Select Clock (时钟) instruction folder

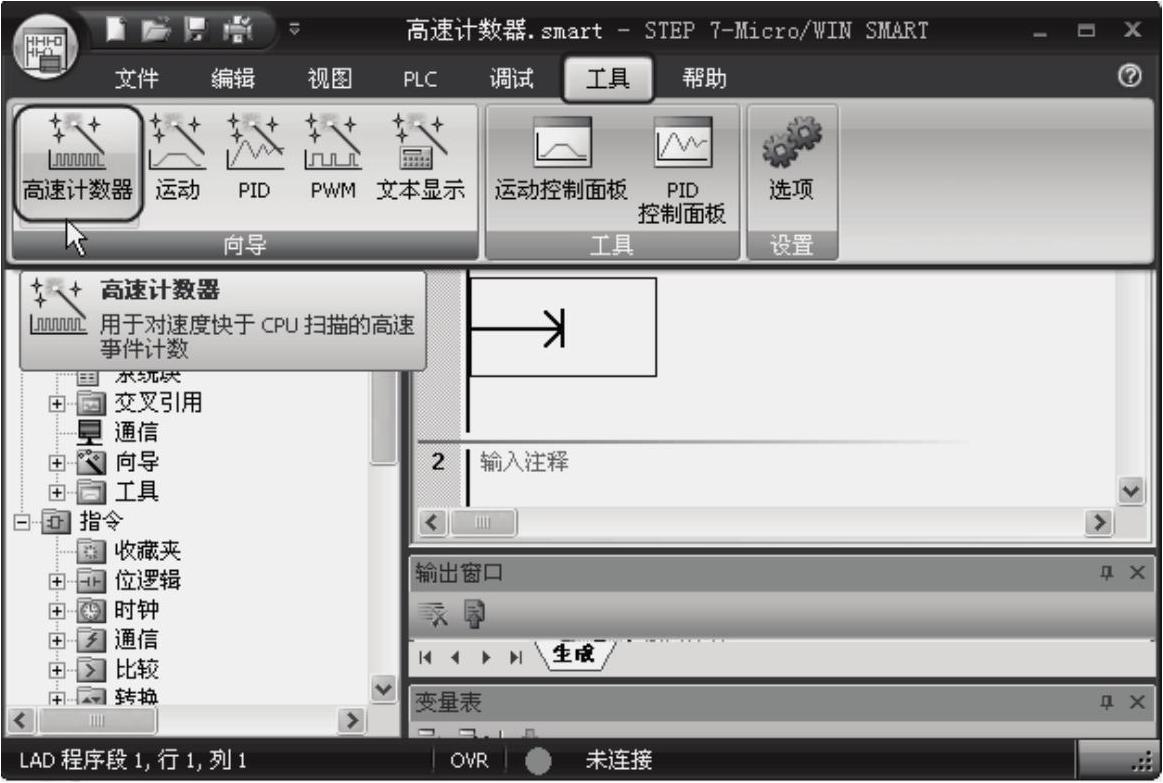[118, 610]
